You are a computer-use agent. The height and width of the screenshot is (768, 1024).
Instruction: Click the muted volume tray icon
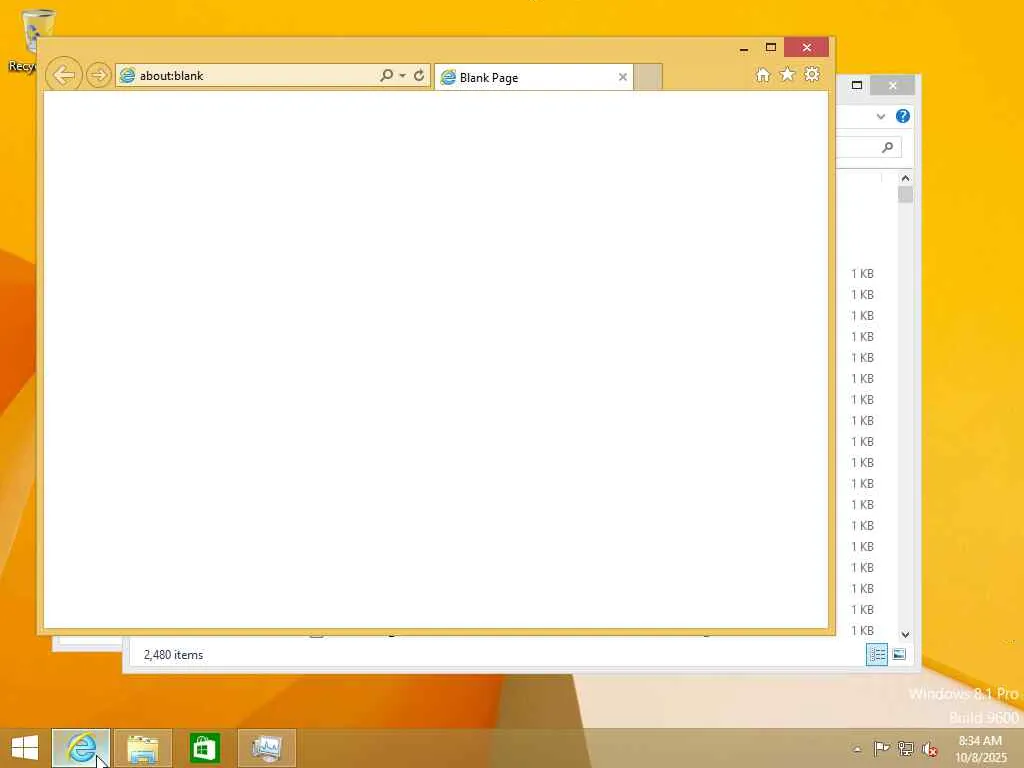click(x=930, y=749)
